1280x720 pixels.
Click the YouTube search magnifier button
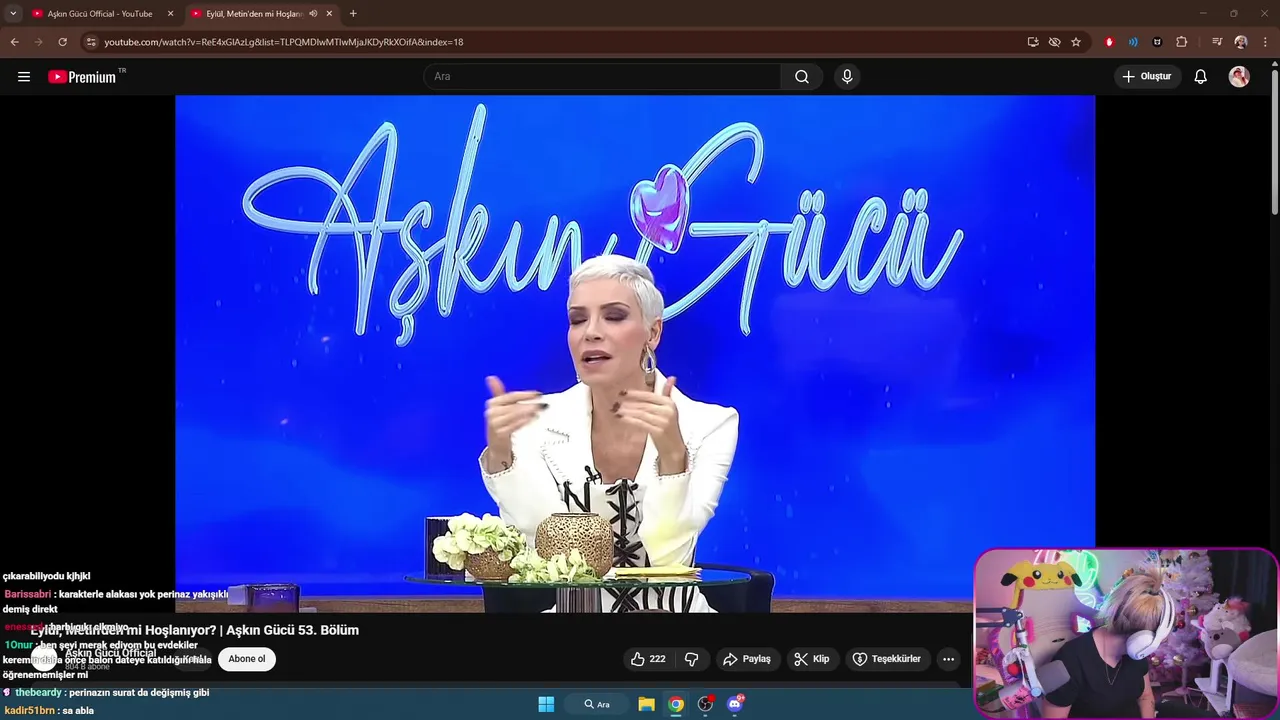pyautogui.click(x=802, y=77)
